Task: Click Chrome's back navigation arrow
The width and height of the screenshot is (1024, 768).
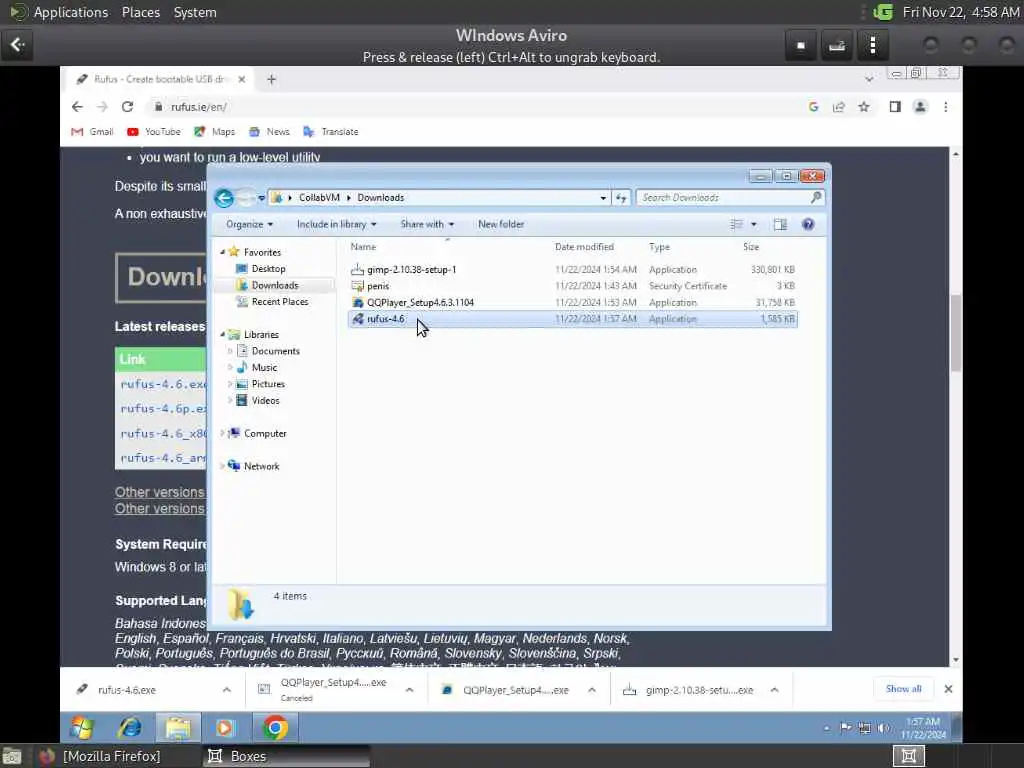Action: pos(78,107)
